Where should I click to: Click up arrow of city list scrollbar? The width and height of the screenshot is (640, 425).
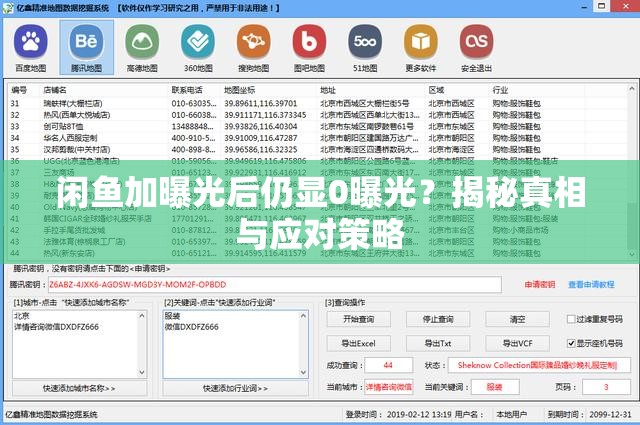(142, 316)
